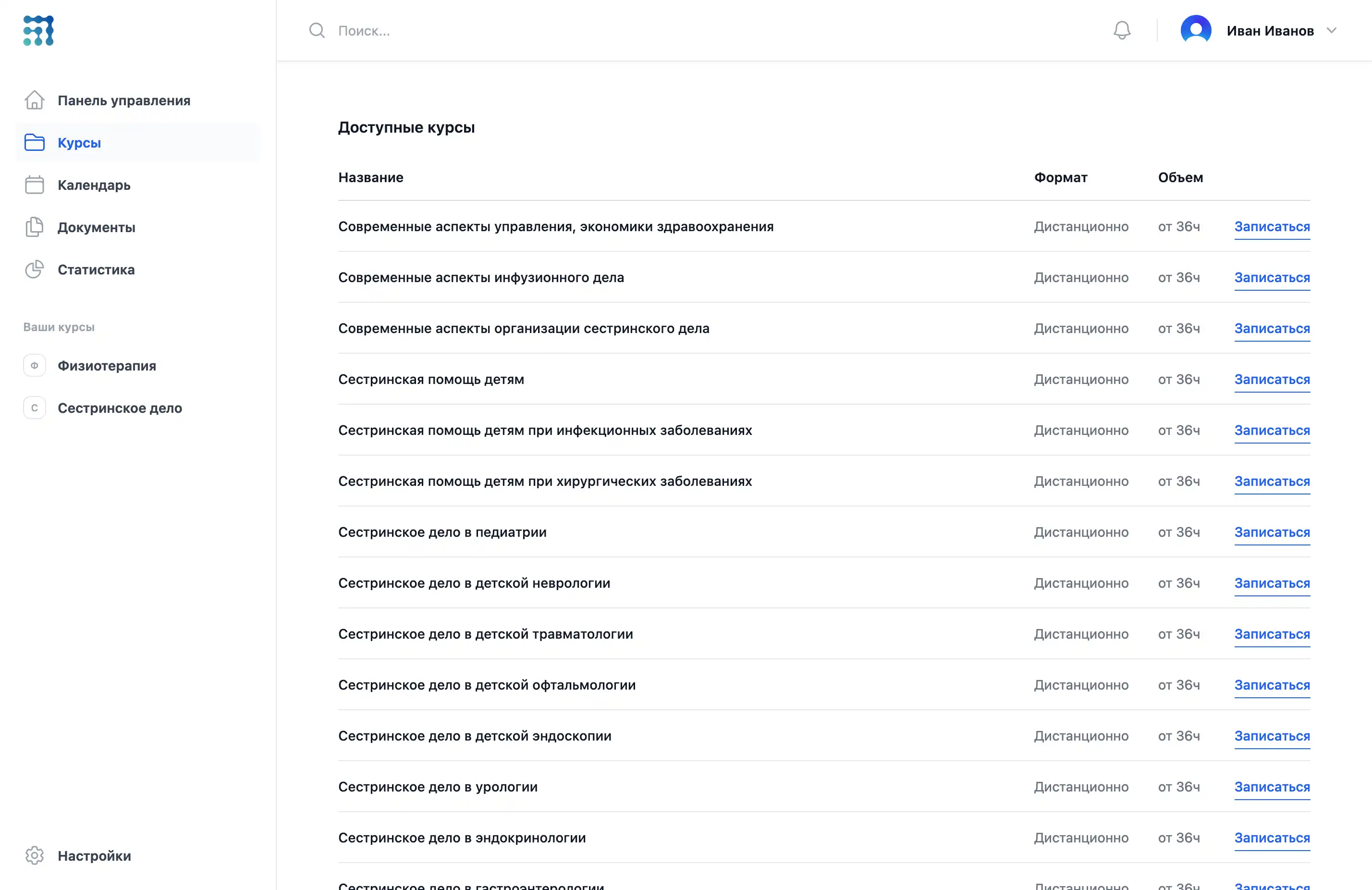Expand the user menu chevron
The height and width of the screenshot is (890, 1372).
click(1331, 31)
